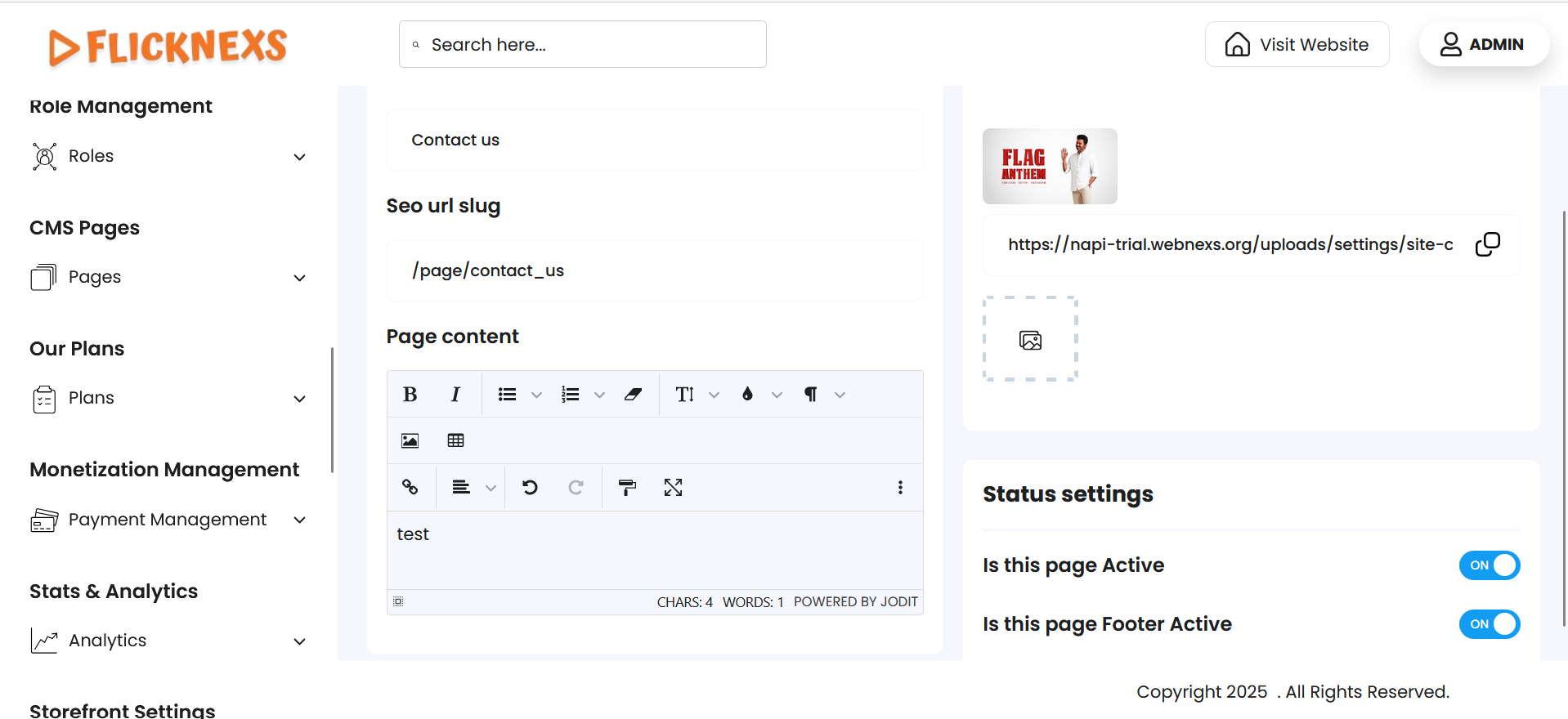Viewport: 1568px width, 719px height.
Task: Open the font size dropdown arrow
Action: [x=714, y=395]
